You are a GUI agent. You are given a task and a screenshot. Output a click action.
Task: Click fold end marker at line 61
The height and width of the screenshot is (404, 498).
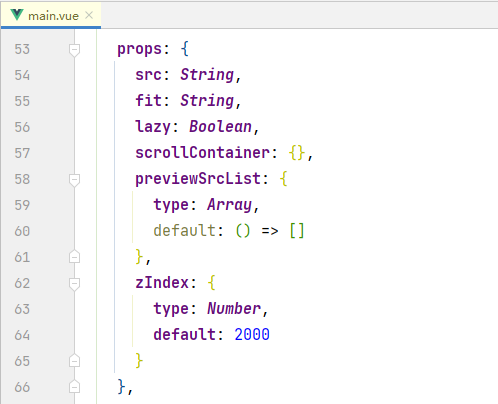tap(74, 257)
